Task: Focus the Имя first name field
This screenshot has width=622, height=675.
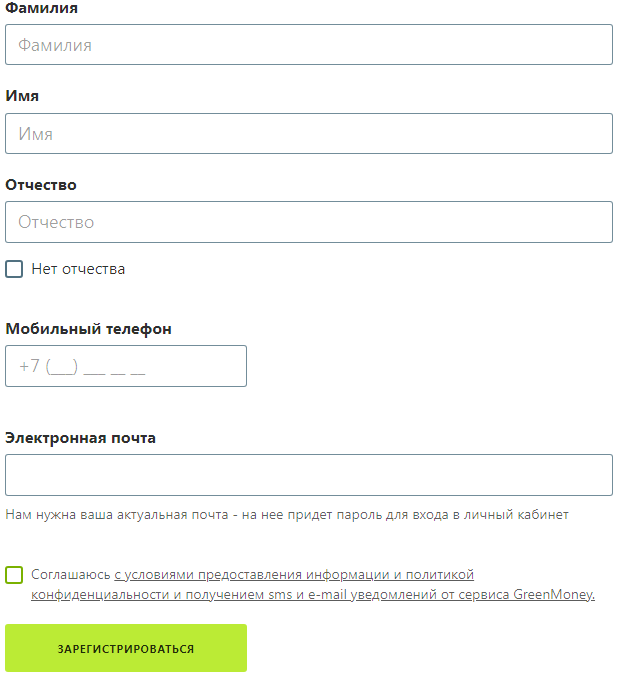Action: [309, 133]
